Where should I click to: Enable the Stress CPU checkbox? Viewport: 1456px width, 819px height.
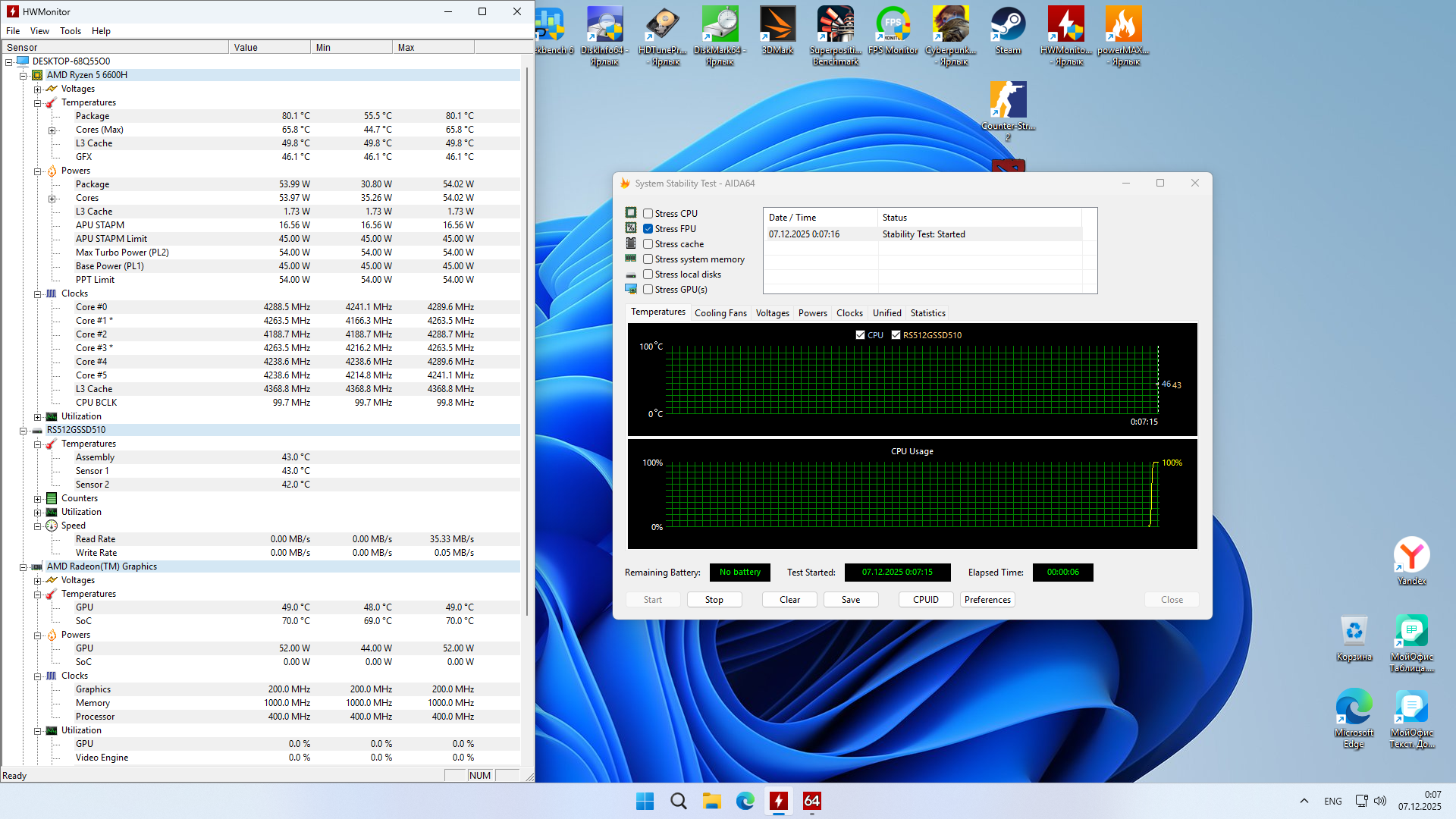pyautogui.click(x=648, y=214)
